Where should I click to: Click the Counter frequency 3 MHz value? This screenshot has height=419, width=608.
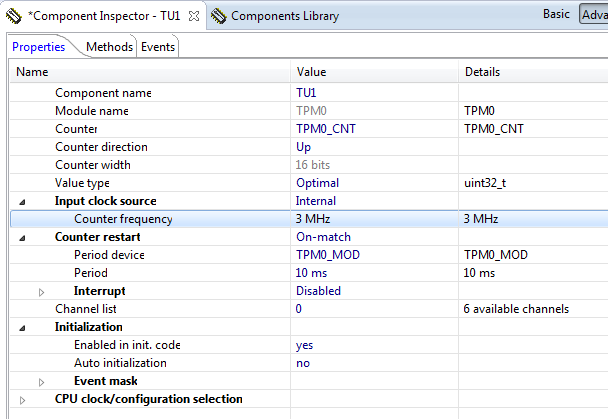coord(313,219)
